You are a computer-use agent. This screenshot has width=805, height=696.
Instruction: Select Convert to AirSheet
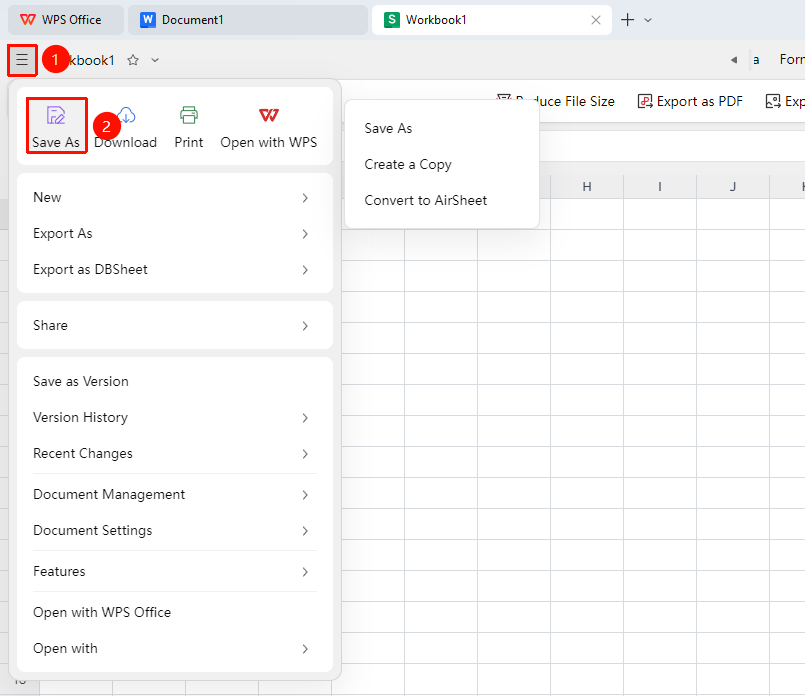442,200
